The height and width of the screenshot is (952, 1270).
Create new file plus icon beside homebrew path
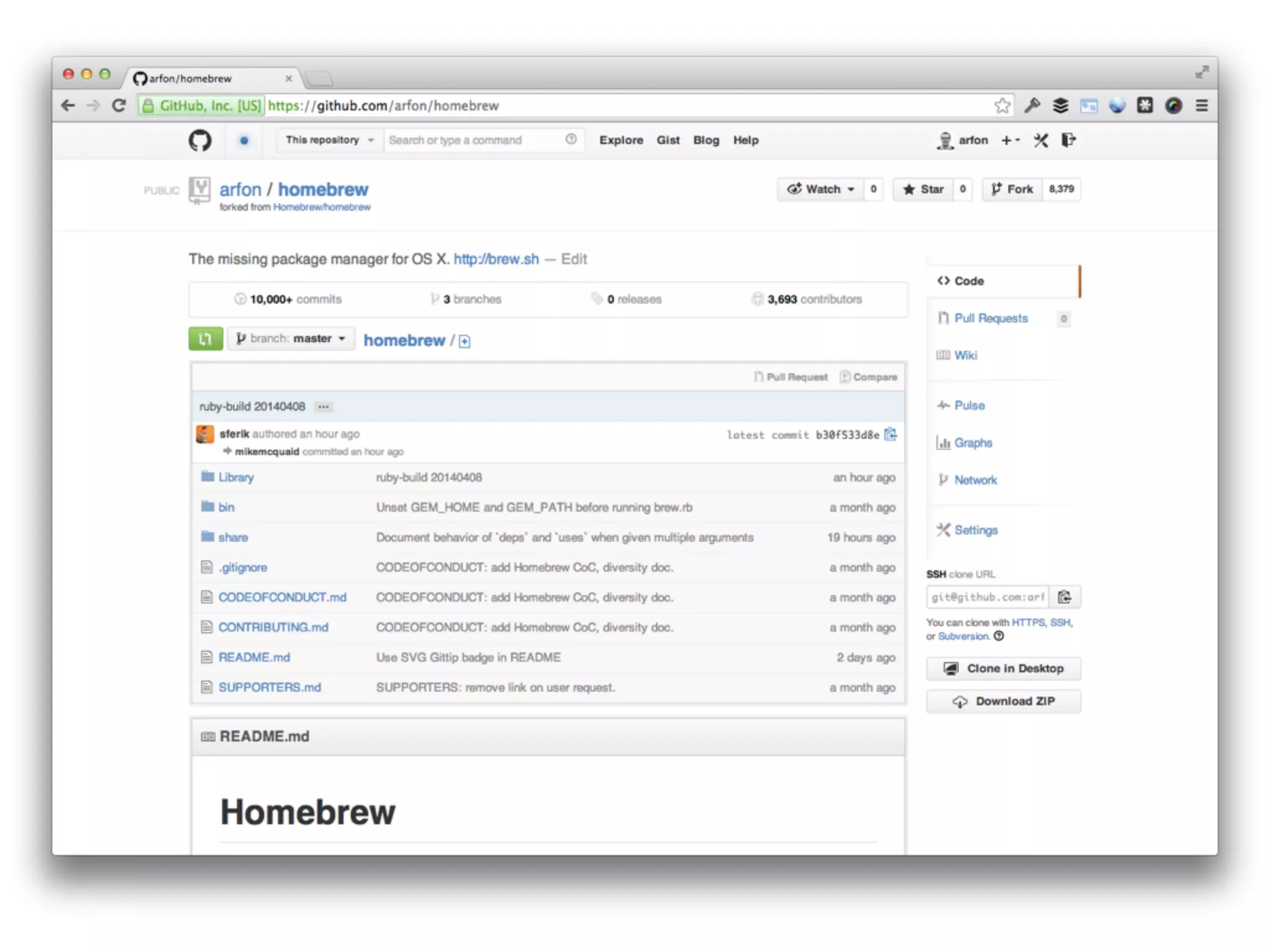click(x=464, y=342)
